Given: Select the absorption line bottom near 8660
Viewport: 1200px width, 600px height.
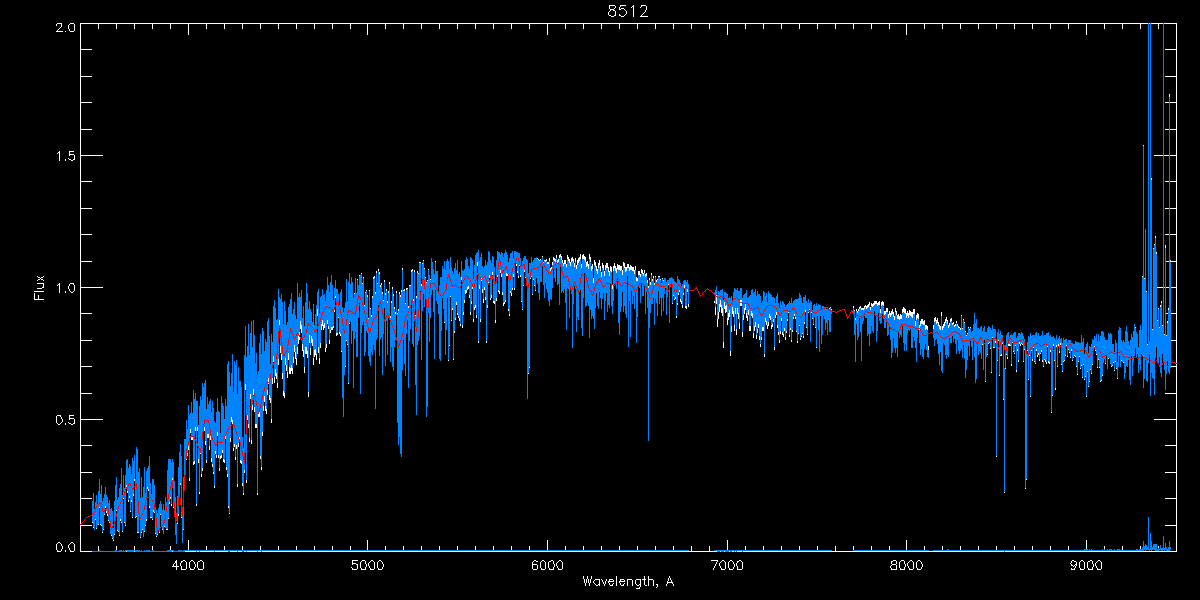Looking at the screenshot, I should (1025, 488).
